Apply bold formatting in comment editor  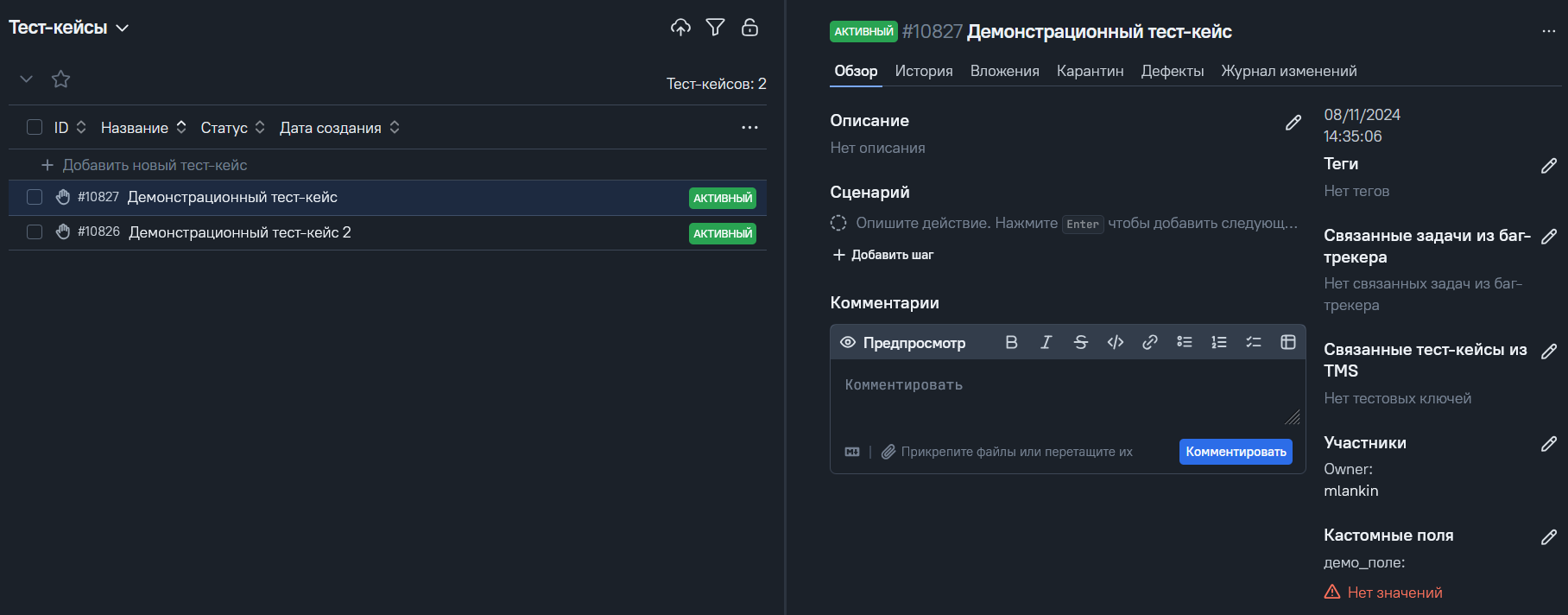1011,342
